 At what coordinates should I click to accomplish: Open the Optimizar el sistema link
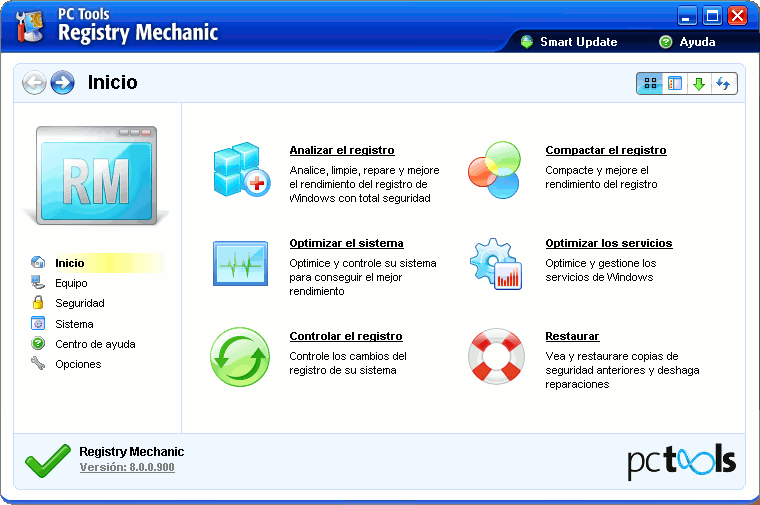click(x=347, y=243)
